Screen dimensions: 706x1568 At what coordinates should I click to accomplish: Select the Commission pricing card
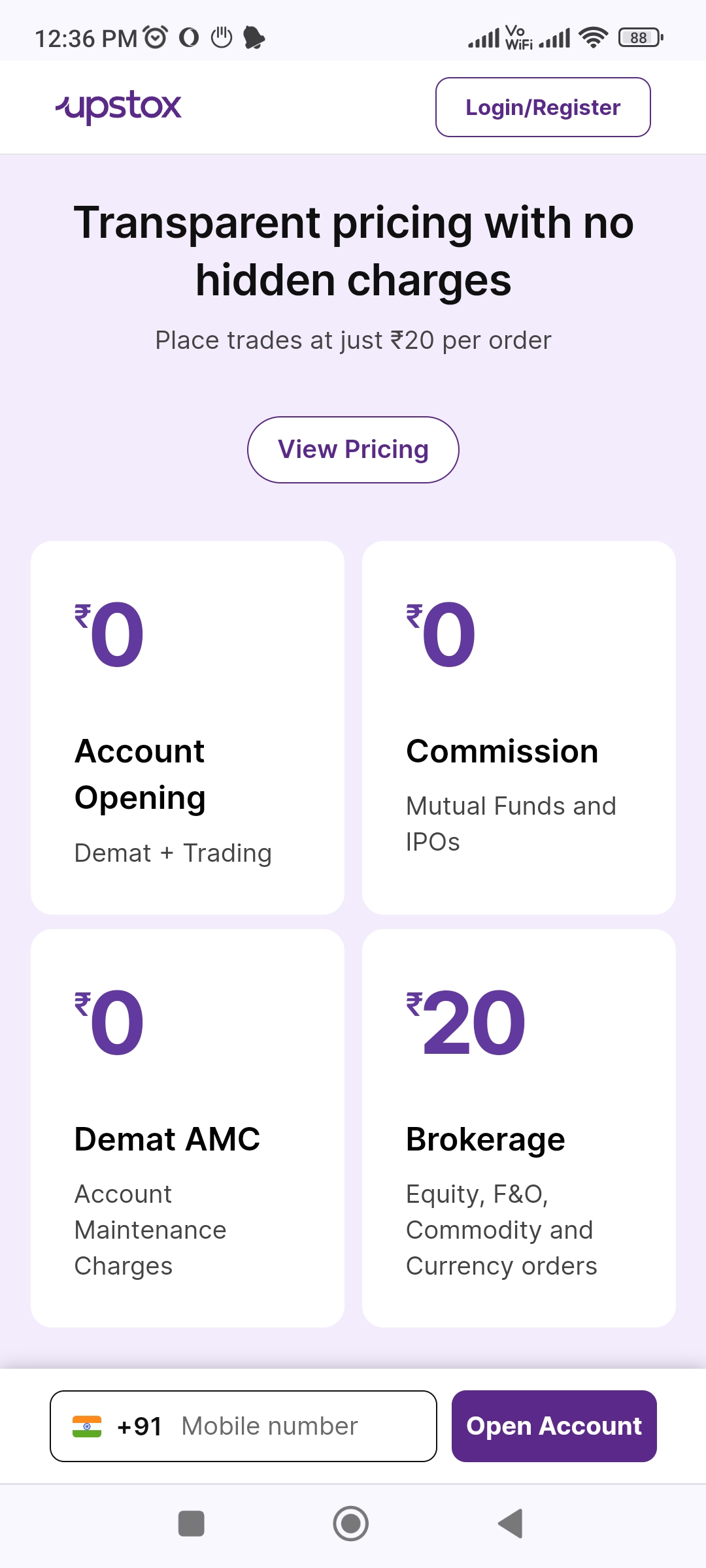click(518, 727)
